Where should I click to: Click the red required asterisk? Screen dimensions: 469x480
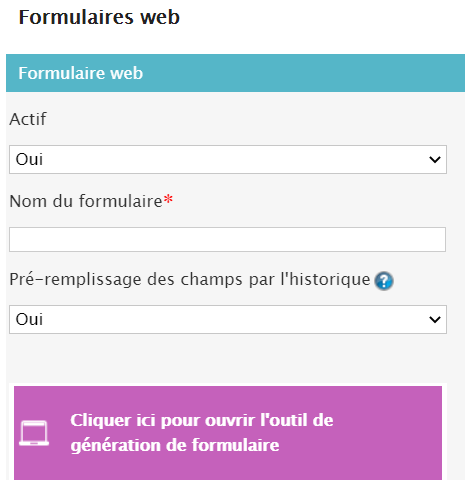click(x=168, y=199)
